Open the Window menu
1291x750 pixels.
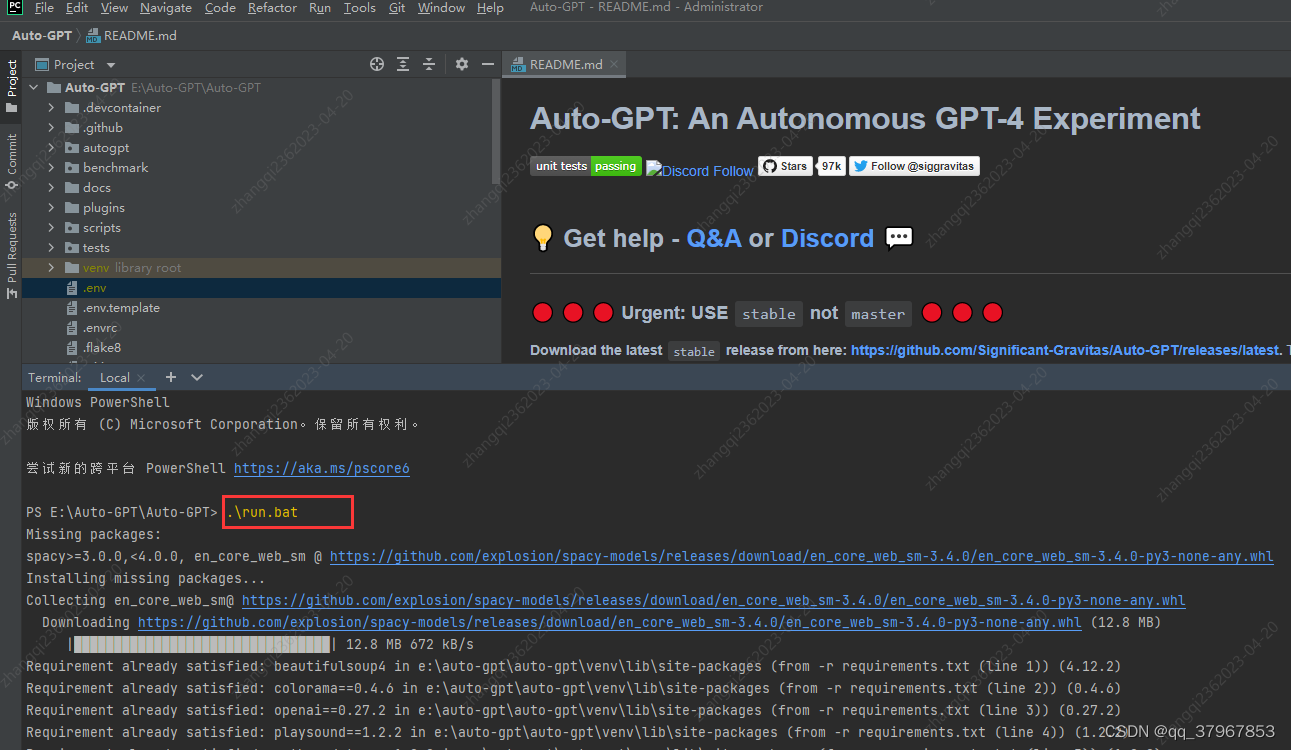pyautogui.click(x=441, y=8)
